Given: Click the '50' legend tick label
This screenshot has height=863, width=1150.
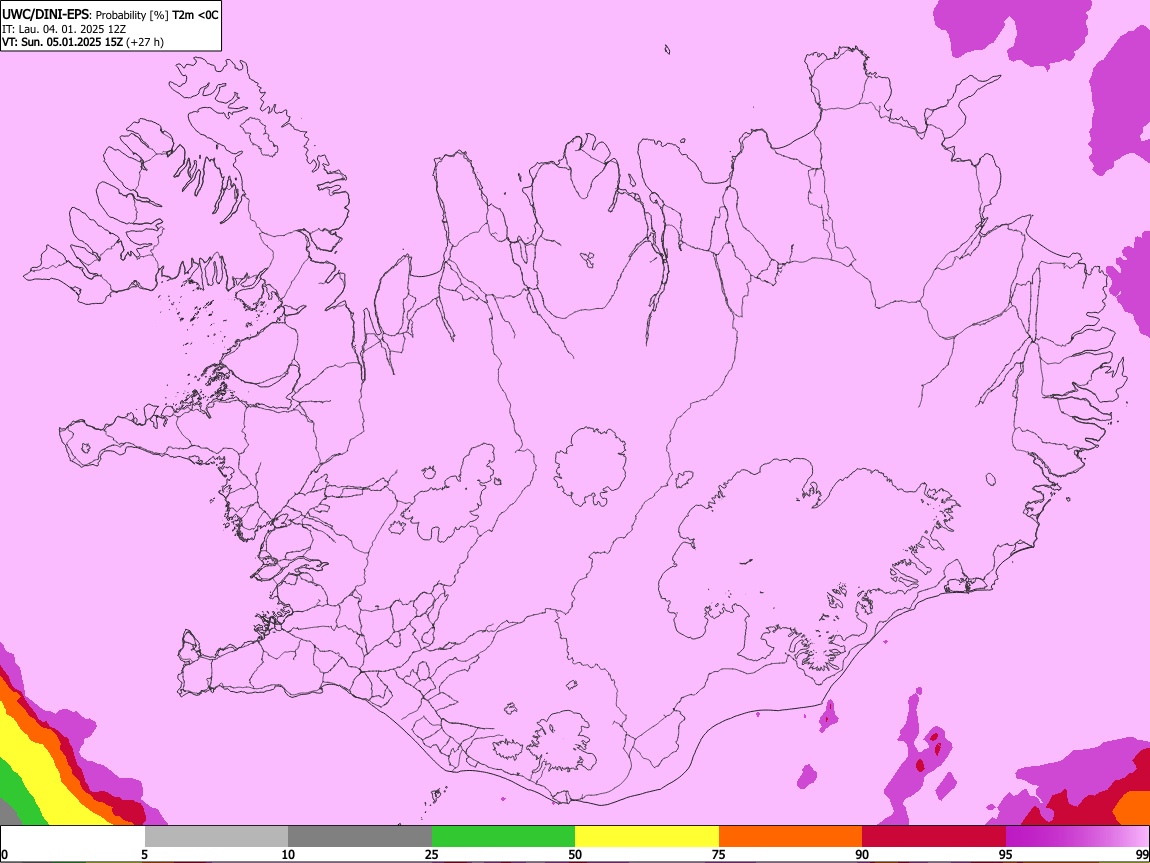Looking at the screenshot, I should point(575,854).
